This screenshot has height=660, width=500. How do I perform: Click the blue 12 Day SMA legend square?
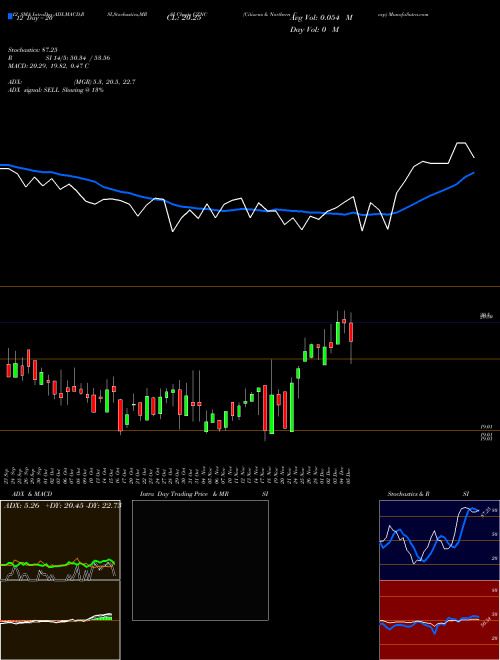click(11, 17)
